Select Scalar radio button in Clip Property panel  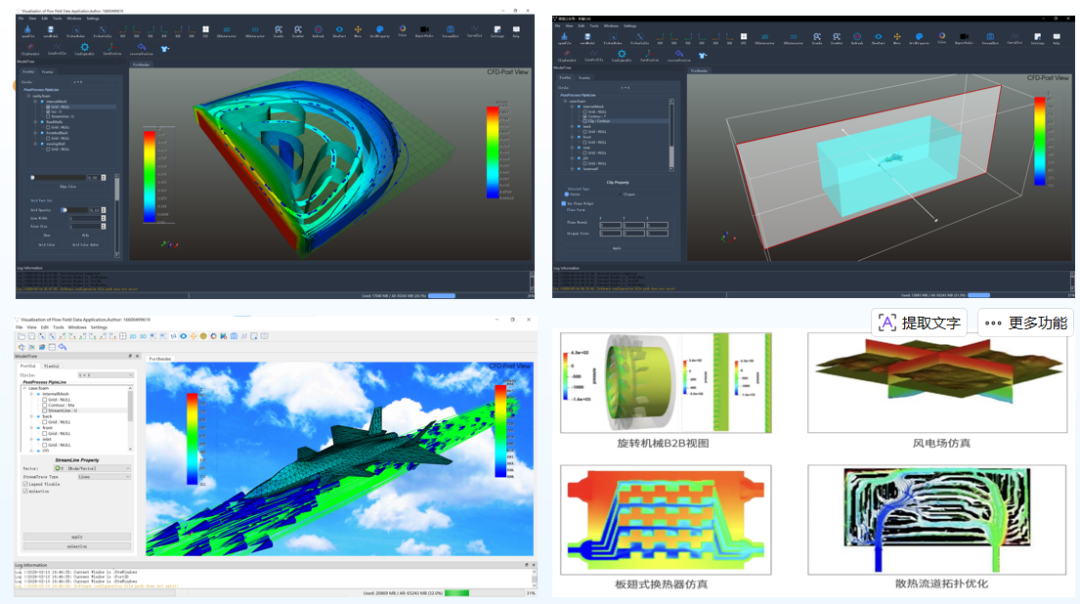pos(567,194)
